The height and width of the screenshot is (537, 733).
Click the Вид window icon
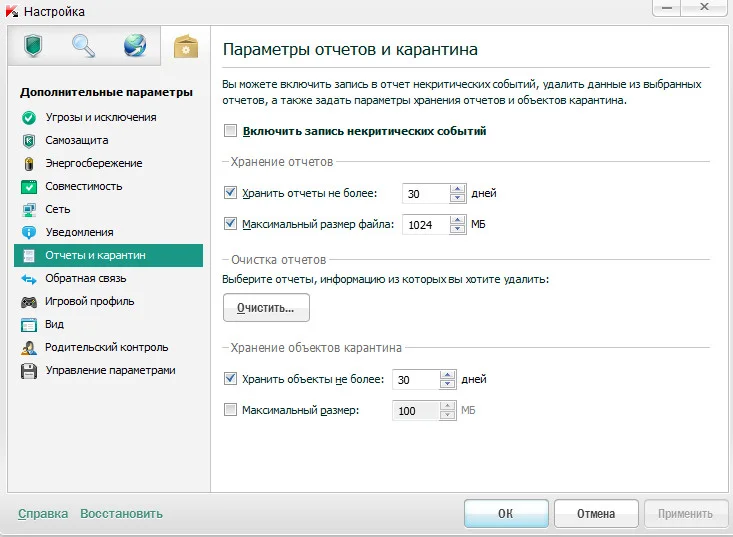tap(29, 324)
